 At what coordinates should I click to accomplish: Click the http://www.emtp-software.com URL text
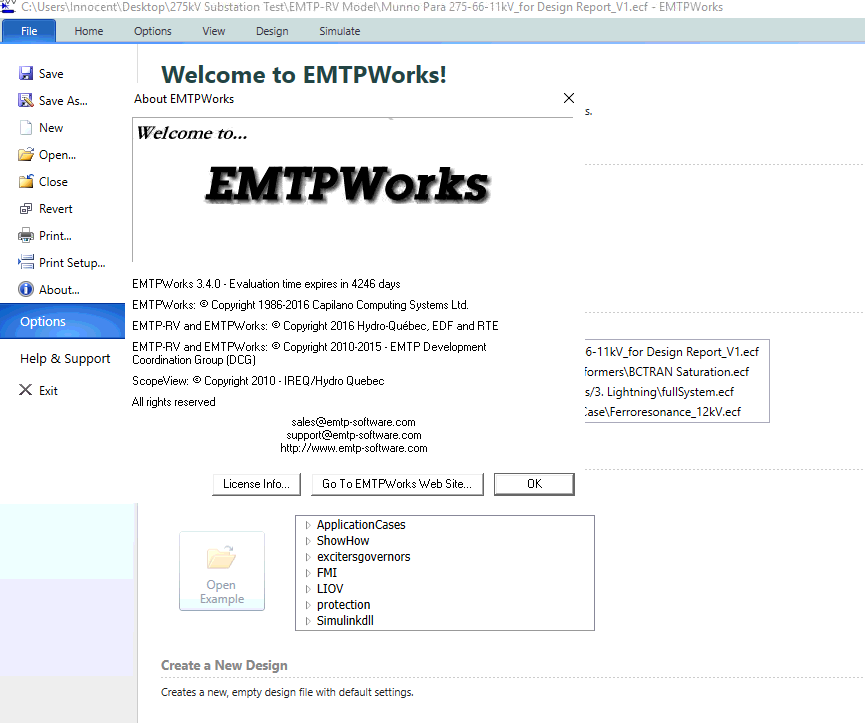coord(354,448)
